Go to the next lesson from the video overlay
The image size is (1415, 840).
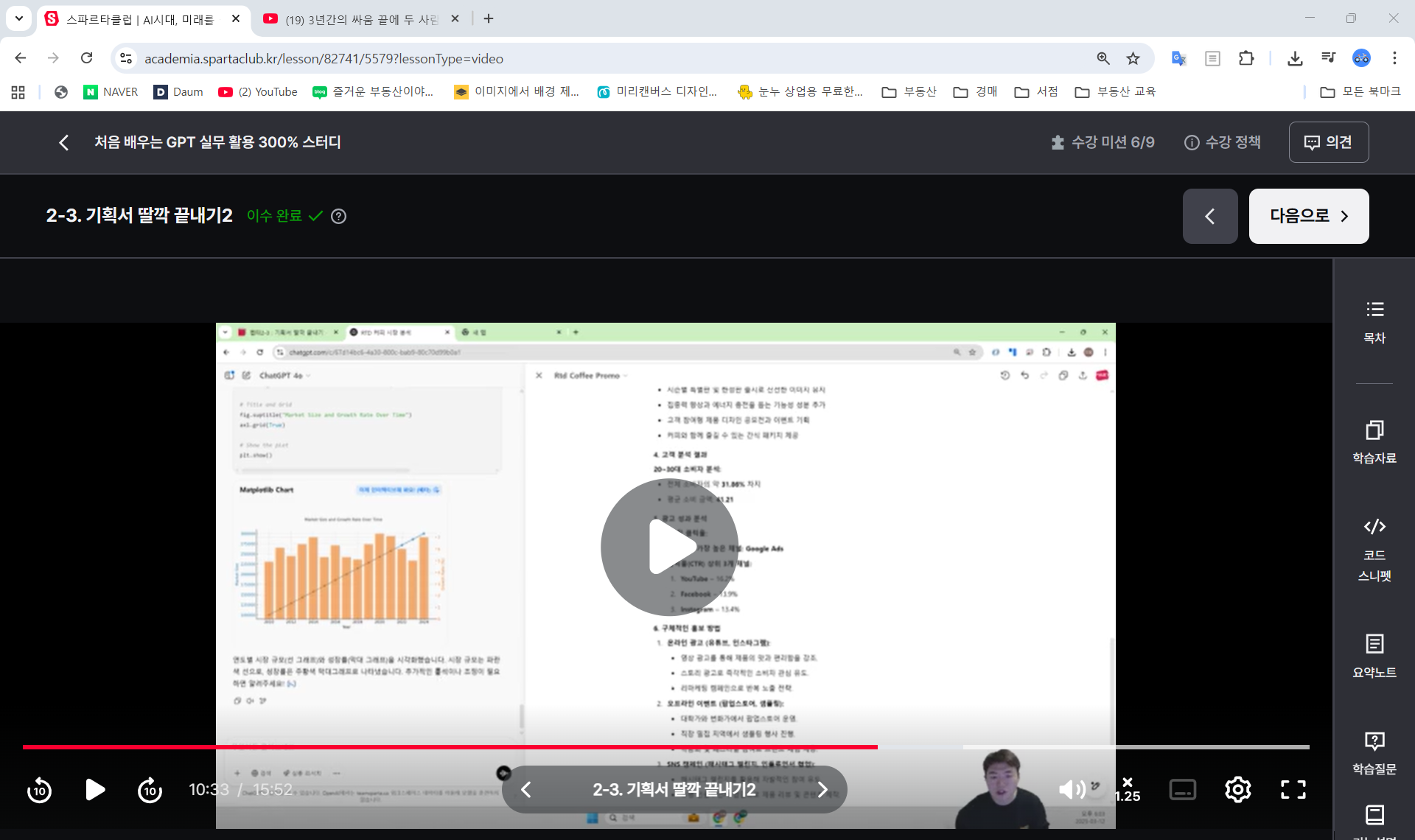(x=822, y=790)
